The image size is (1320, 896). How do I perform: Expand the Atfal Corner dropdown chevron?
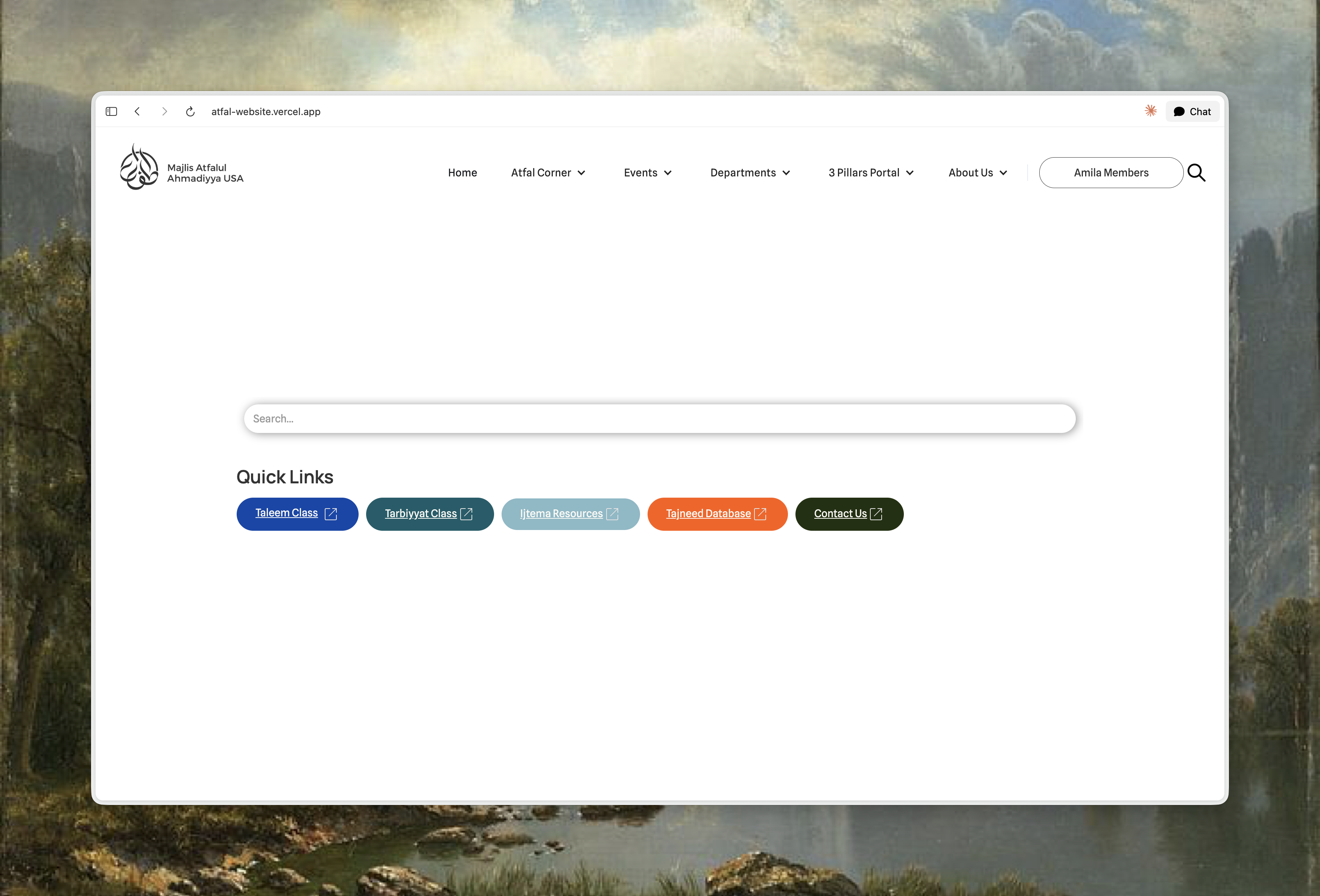click(581, 173)
